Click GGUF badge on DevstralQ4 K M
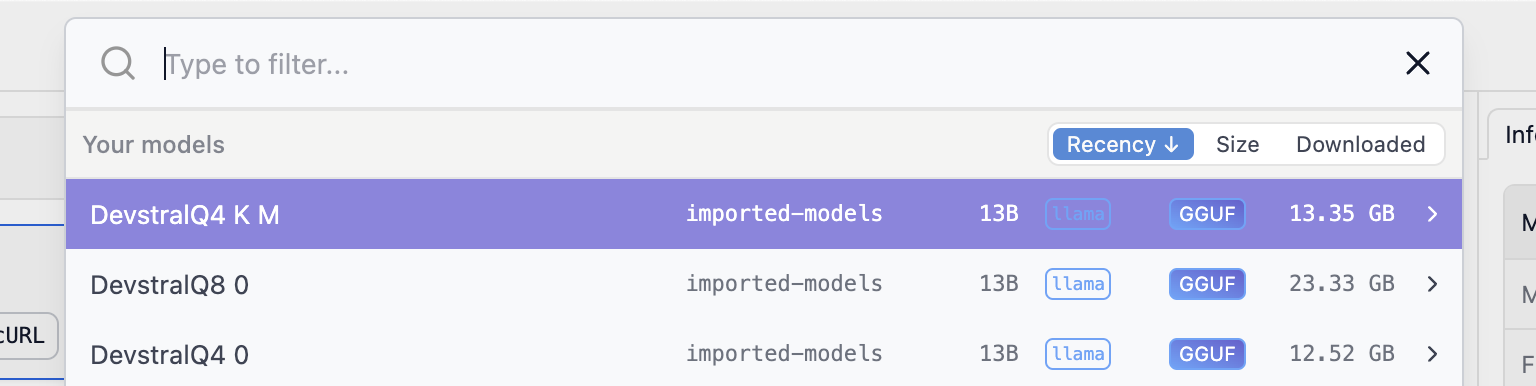1536x386 pixels. (x=1206, y=214)
